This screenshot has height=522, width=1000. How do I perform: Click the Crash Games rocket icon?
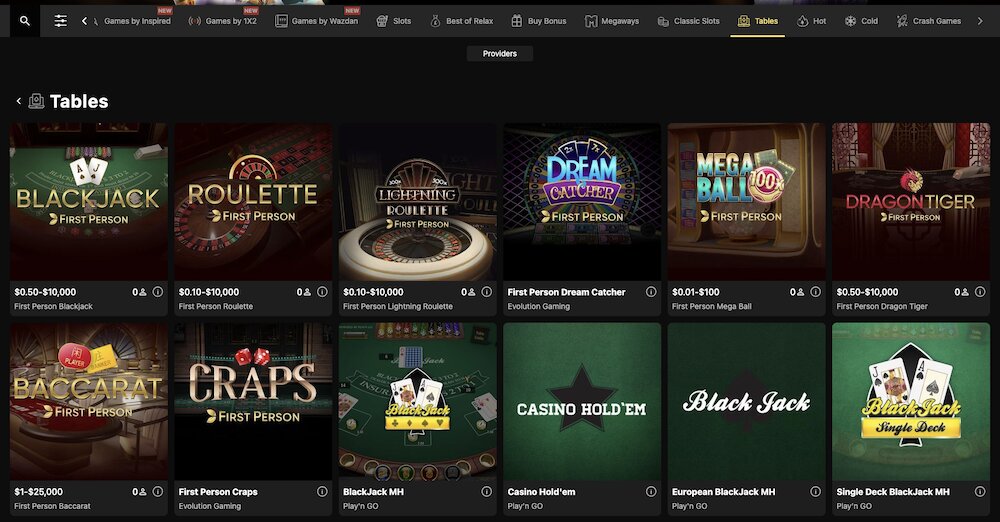tap(902, 21)
